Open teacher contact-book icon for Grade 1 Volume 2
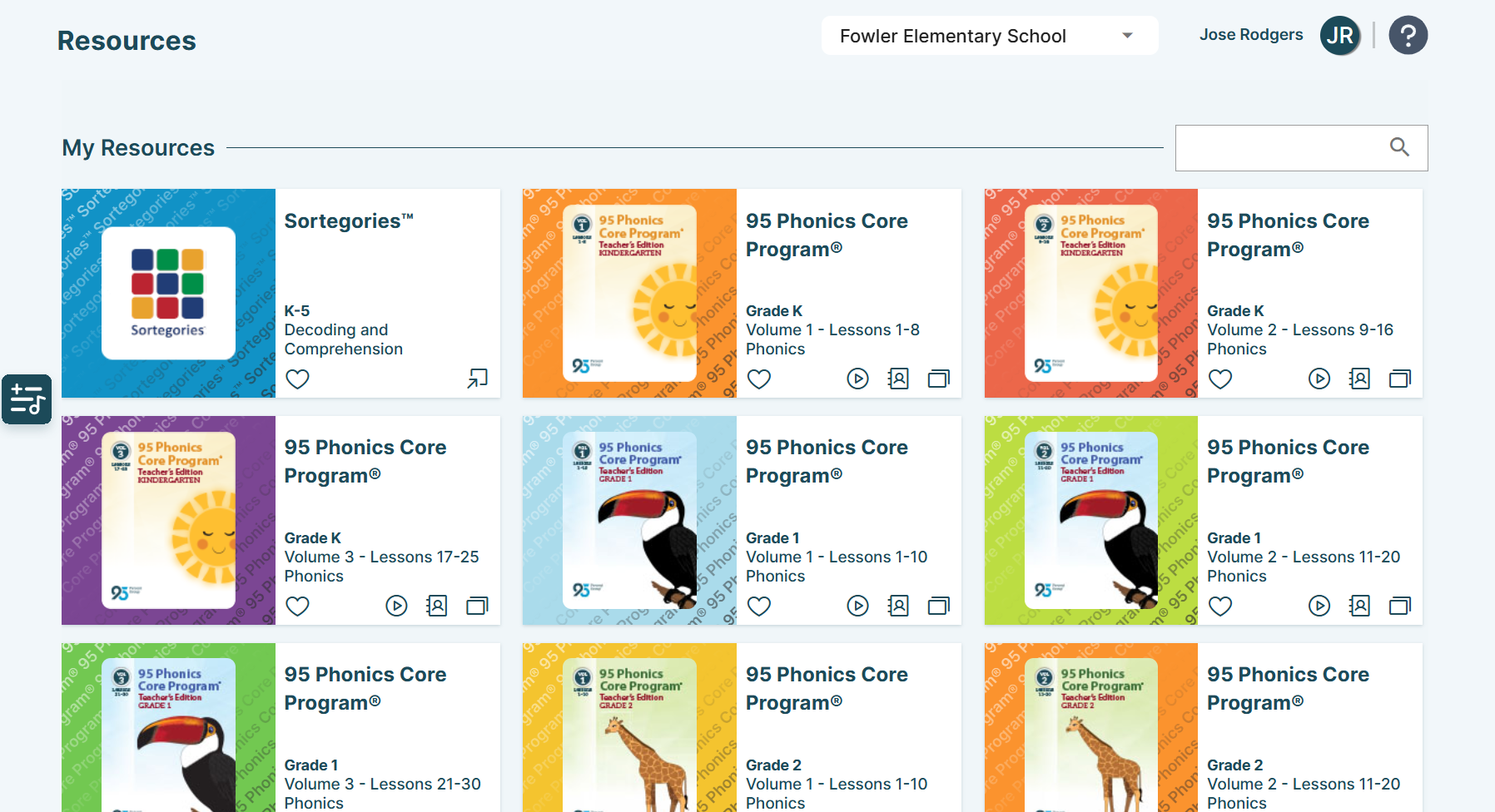Viewport: 1495px width, 812px height. [1359, 606]
